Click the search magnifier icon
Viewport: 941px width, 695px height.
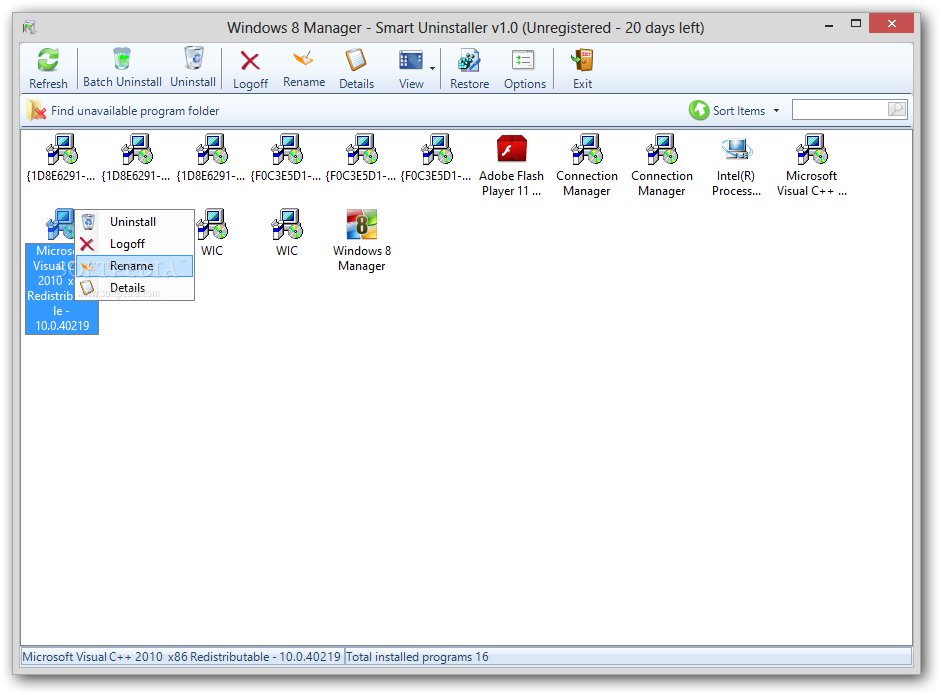(897, 109)
